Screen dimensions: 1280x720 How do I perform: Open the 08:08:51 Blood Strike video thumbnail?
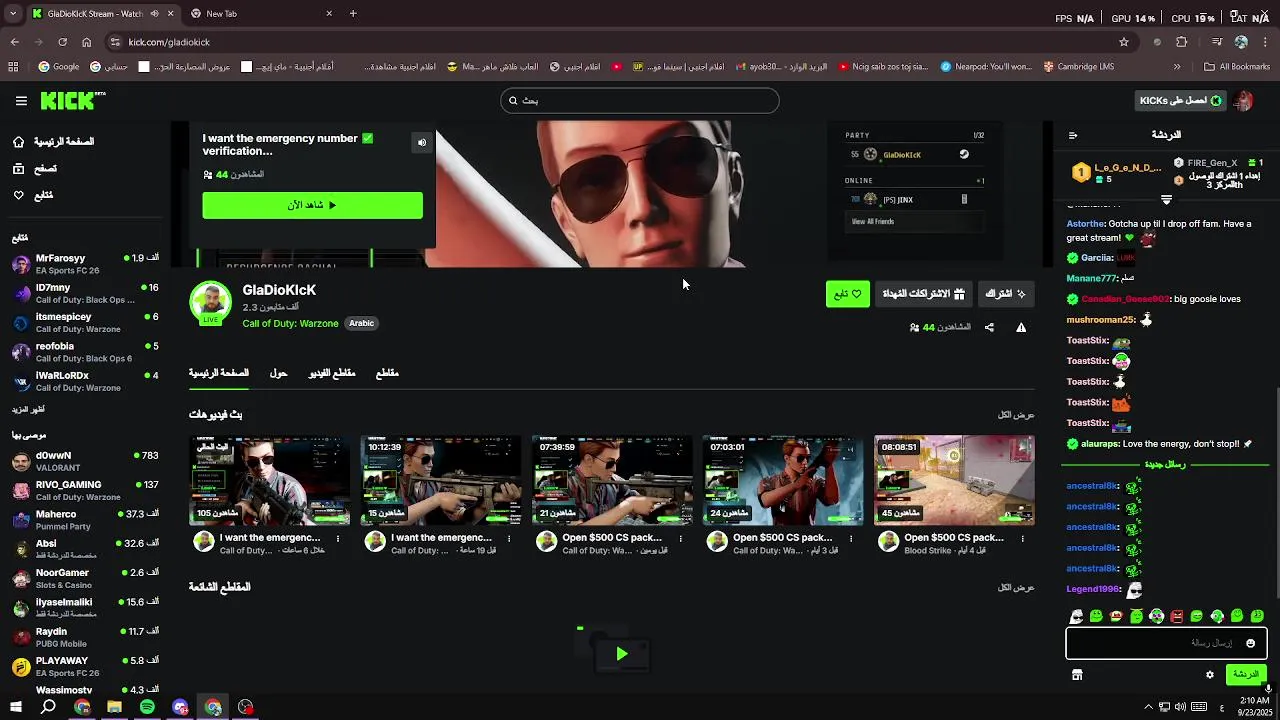(954, 480)
